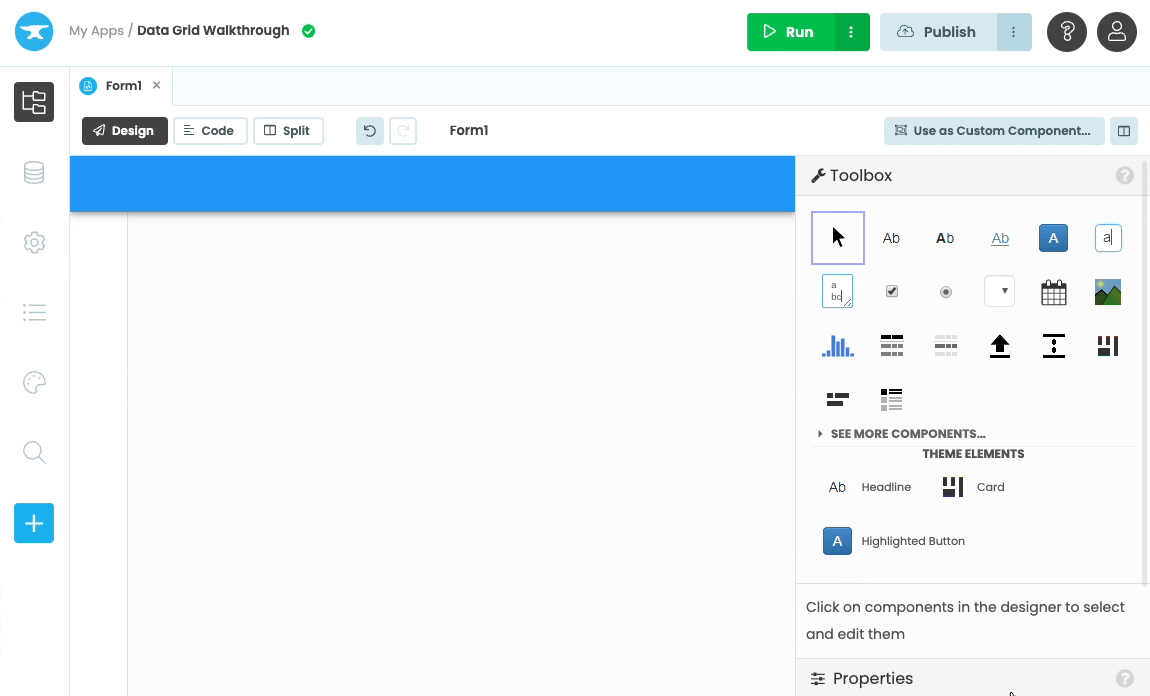Run the app

click(x=790, y=32)
